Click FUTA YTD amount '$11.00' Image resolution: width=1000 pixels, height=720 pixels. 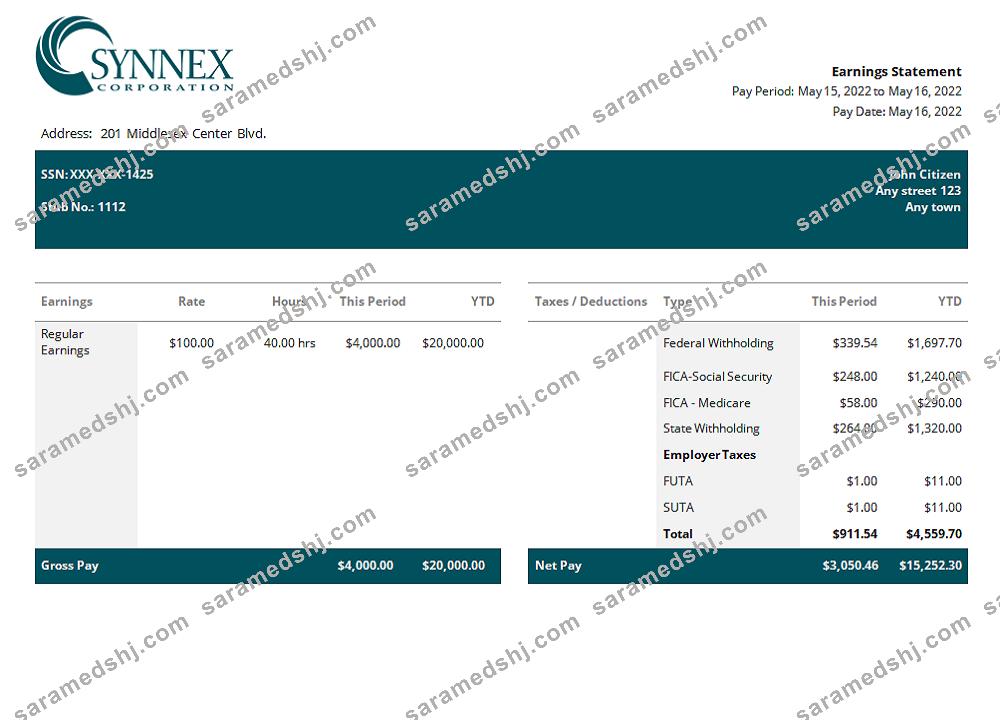[943, 481]
